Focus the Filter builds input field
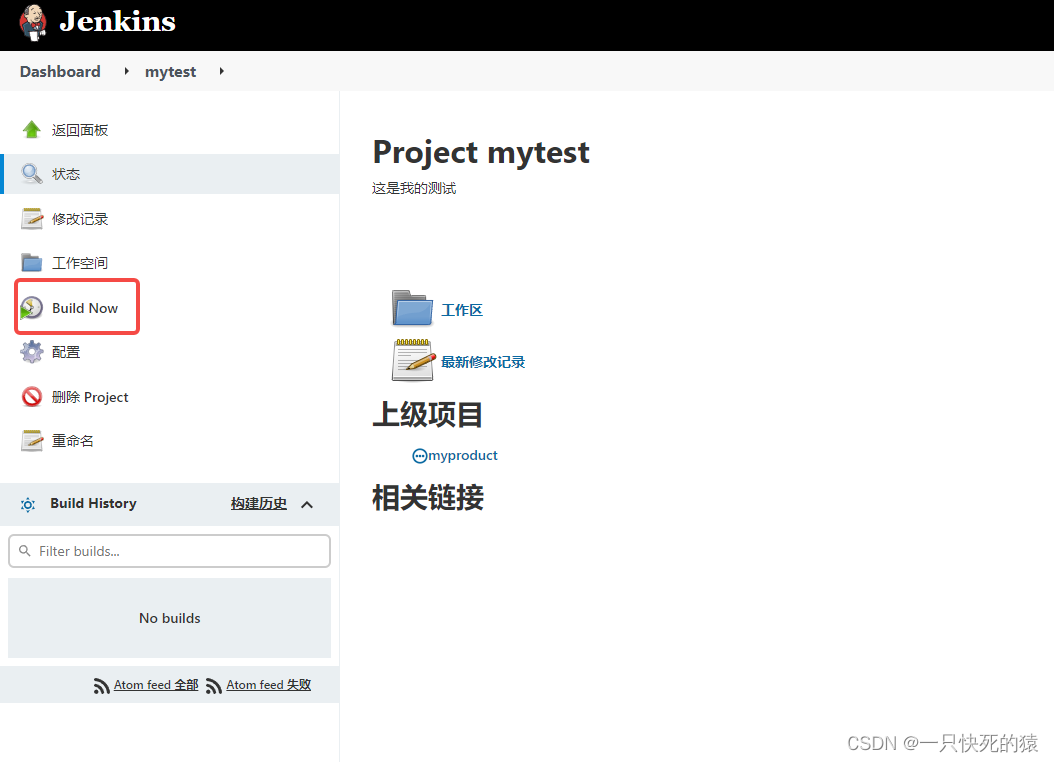This screenshot has width=1054, height=762. click(169, 551)
